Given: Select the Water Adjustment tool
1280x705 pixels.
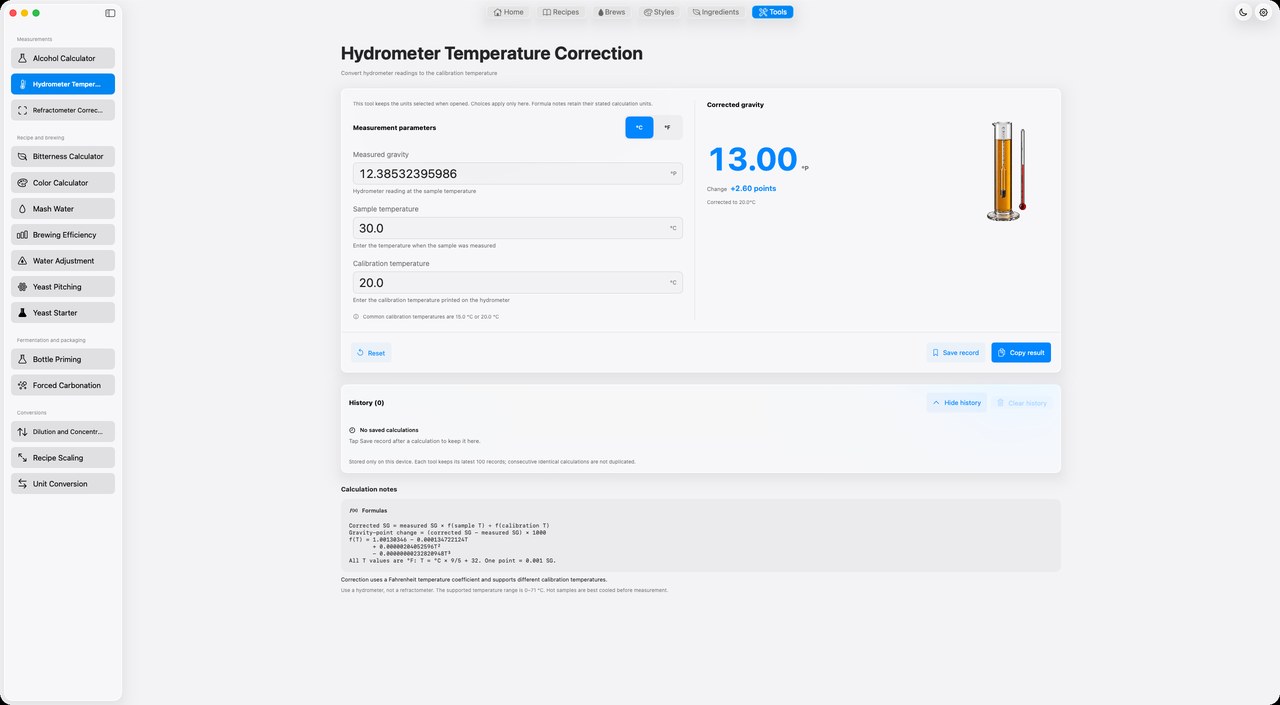Looking at the screenshot, I should pos(63,260).
